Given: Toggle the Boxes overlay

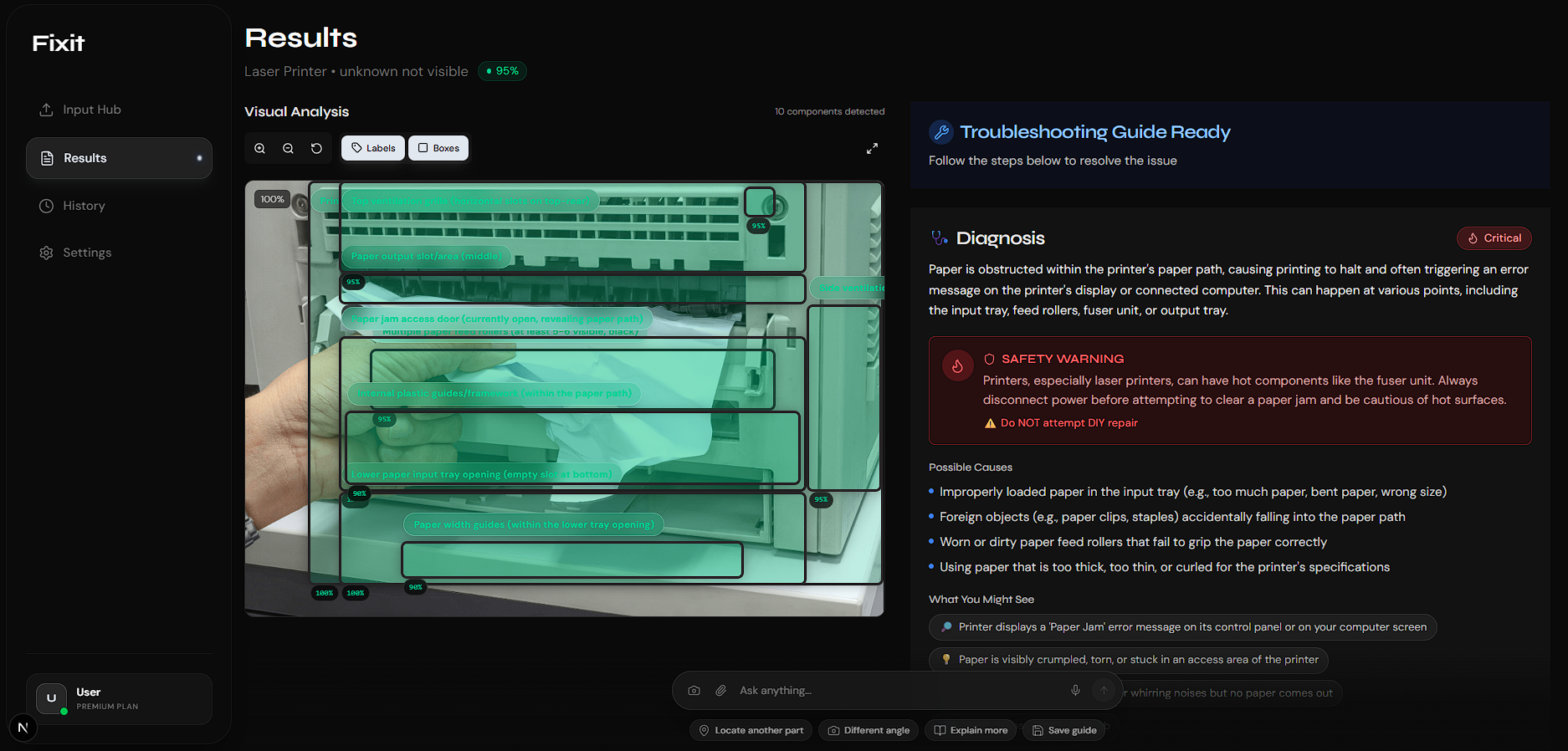Looking at the screenshot, I should tap(438, 148).
